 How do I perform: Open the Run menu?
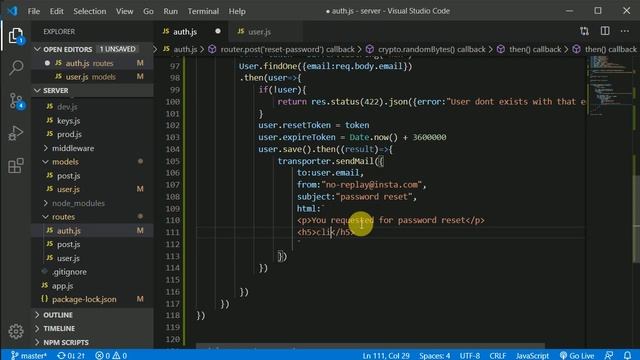coord(170,11)
